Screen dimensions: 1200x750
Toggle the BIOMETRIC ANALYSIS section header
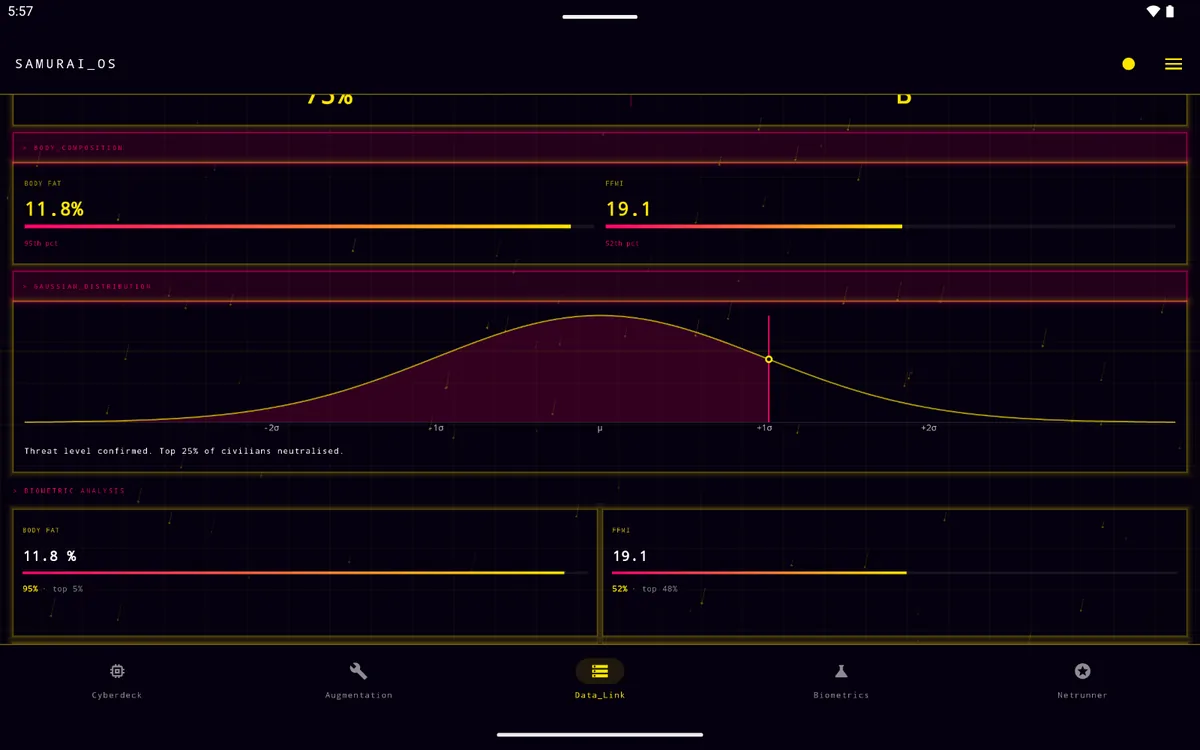[x=69, y=491]
